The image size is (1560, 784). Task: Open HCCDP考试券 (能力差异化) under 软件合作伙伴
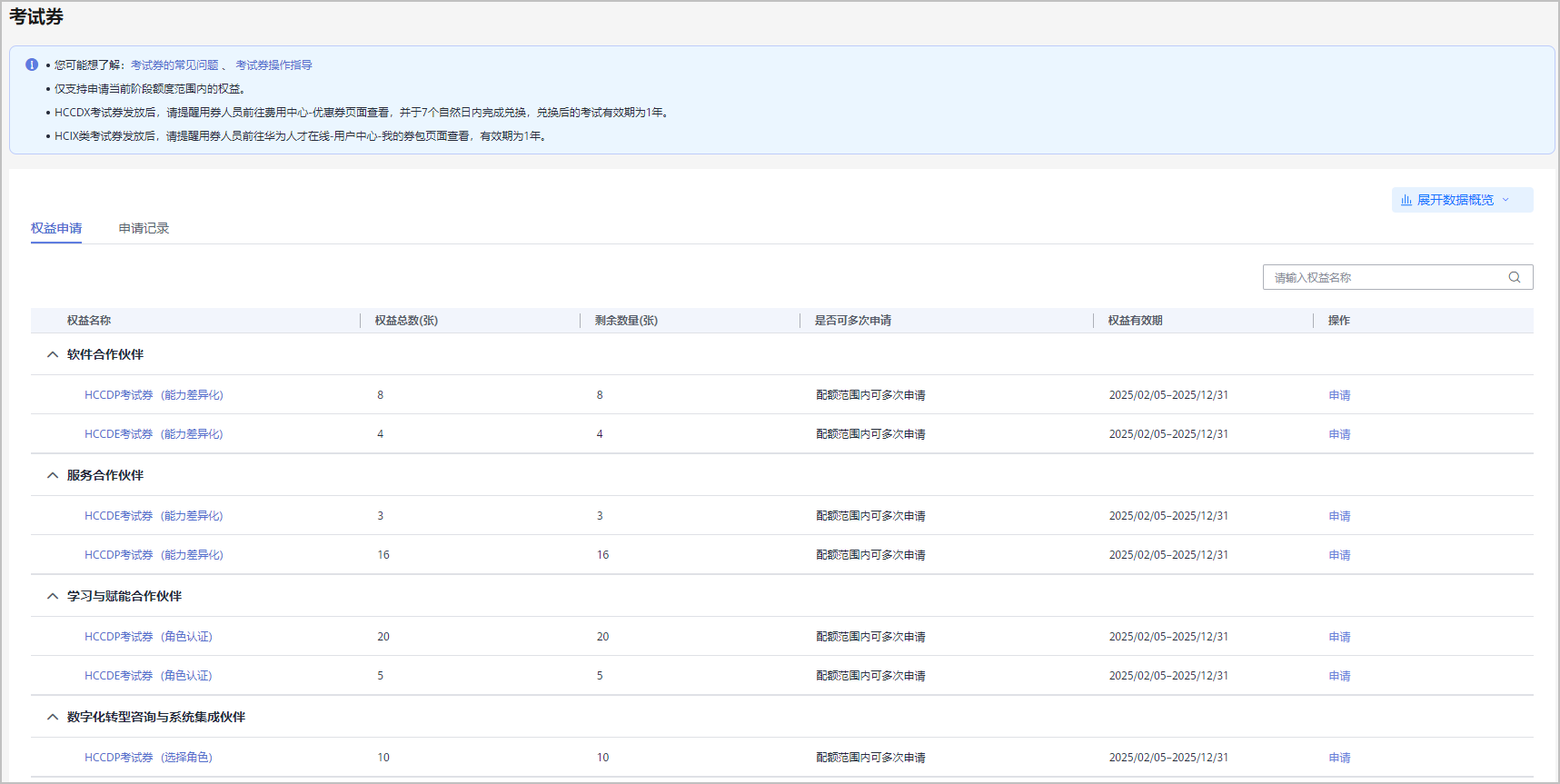pyautogui.click(x=154, y=395)
